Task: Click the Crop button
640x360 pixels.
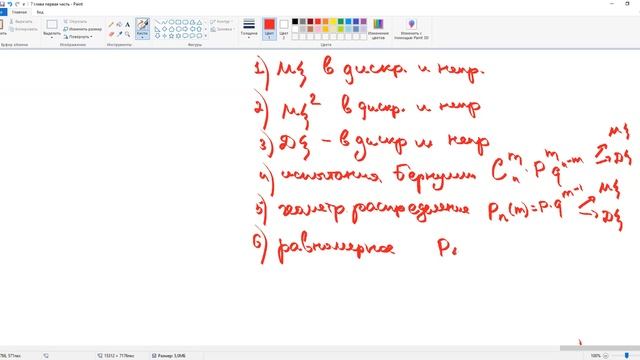Action: [x=75, y=21]
